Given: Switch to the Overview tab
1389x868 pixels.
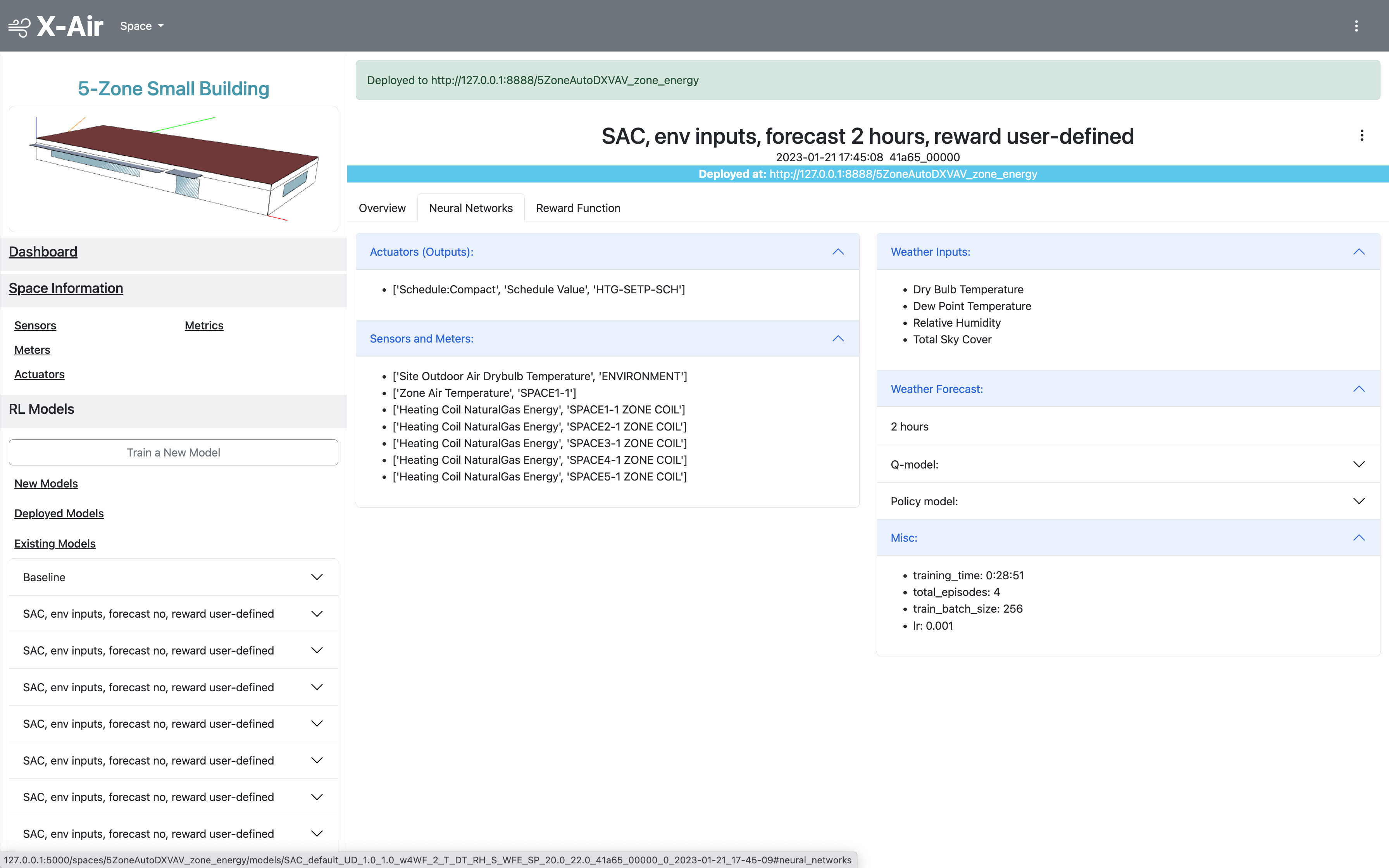Looking at the screenshot, I should (382, 208).
